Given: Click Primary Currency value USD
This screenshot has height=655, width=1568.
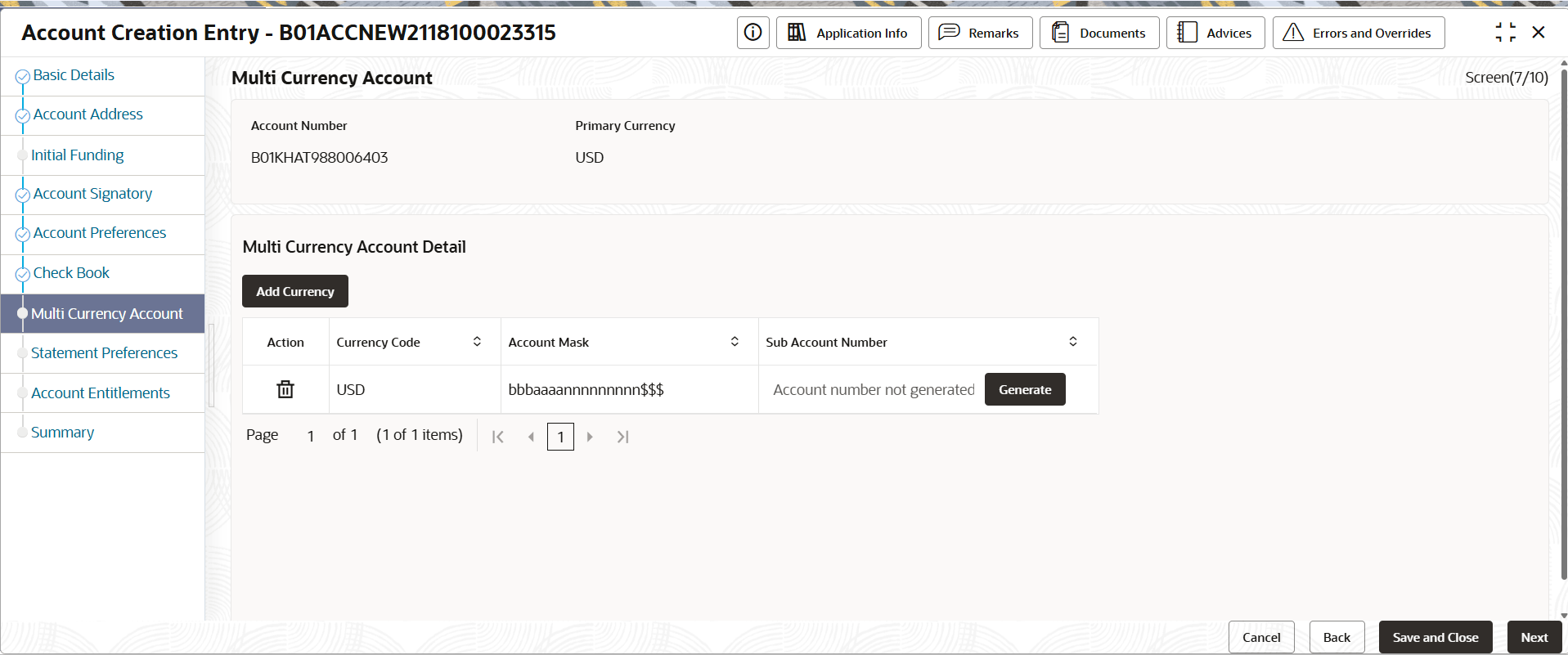Looking at the screenshot, I should [589, 158].
